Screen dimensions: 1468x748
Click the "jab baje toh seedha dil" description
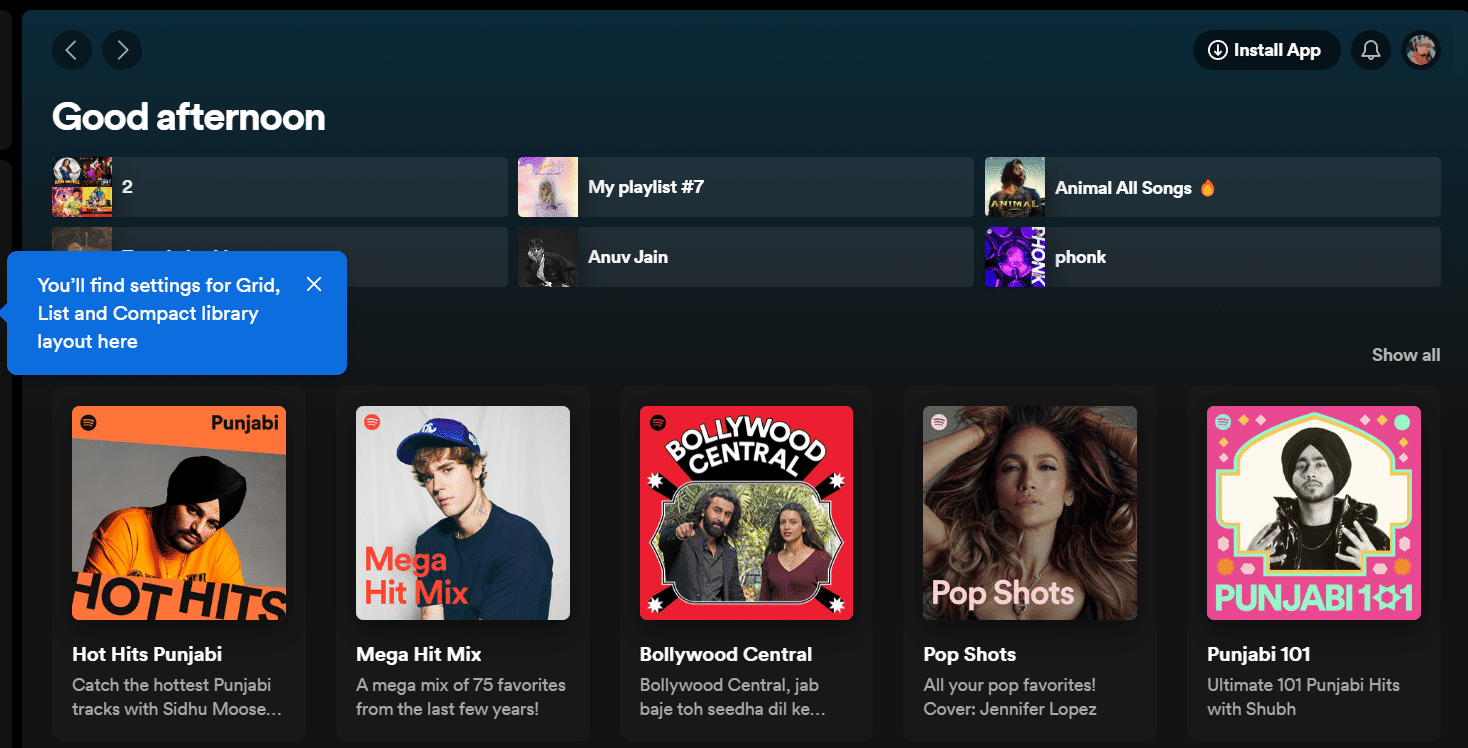tap(733, 697)
